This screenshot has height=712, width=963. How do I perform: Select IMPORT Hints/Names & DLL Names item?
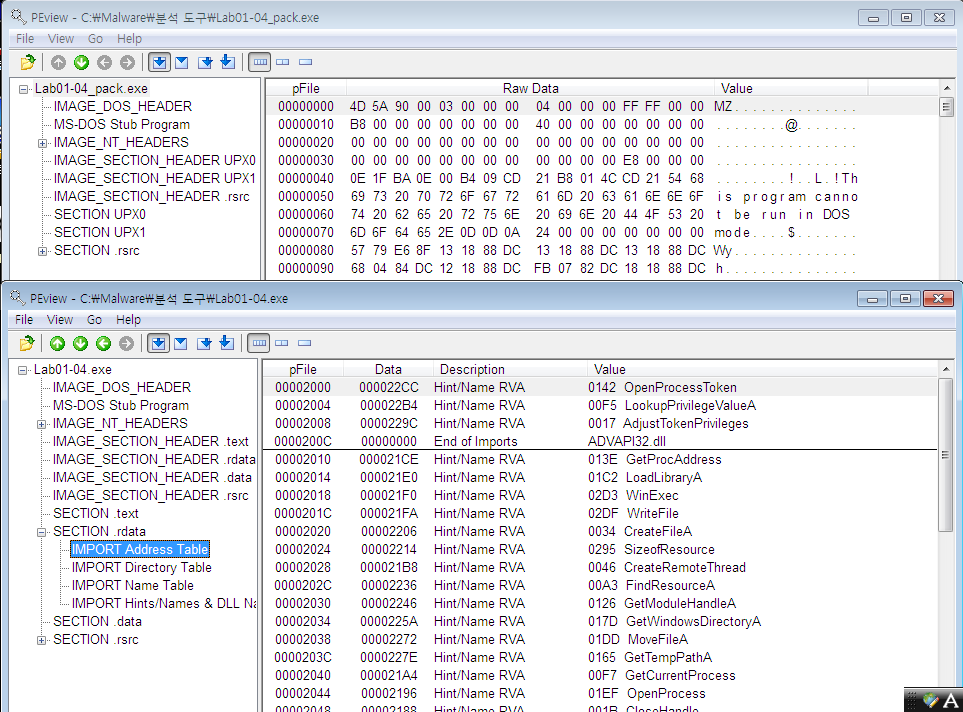pos(164,603)
